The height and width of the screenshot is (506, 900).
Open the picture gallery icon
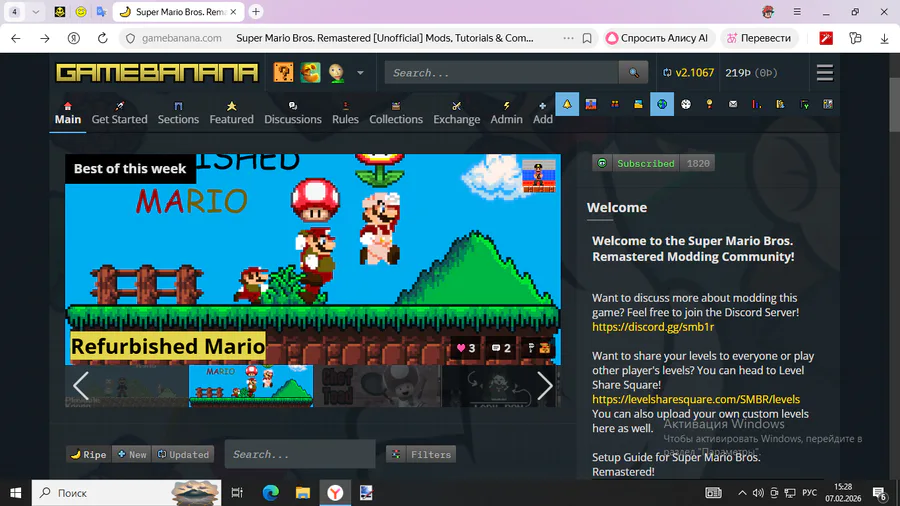[638, 104]
